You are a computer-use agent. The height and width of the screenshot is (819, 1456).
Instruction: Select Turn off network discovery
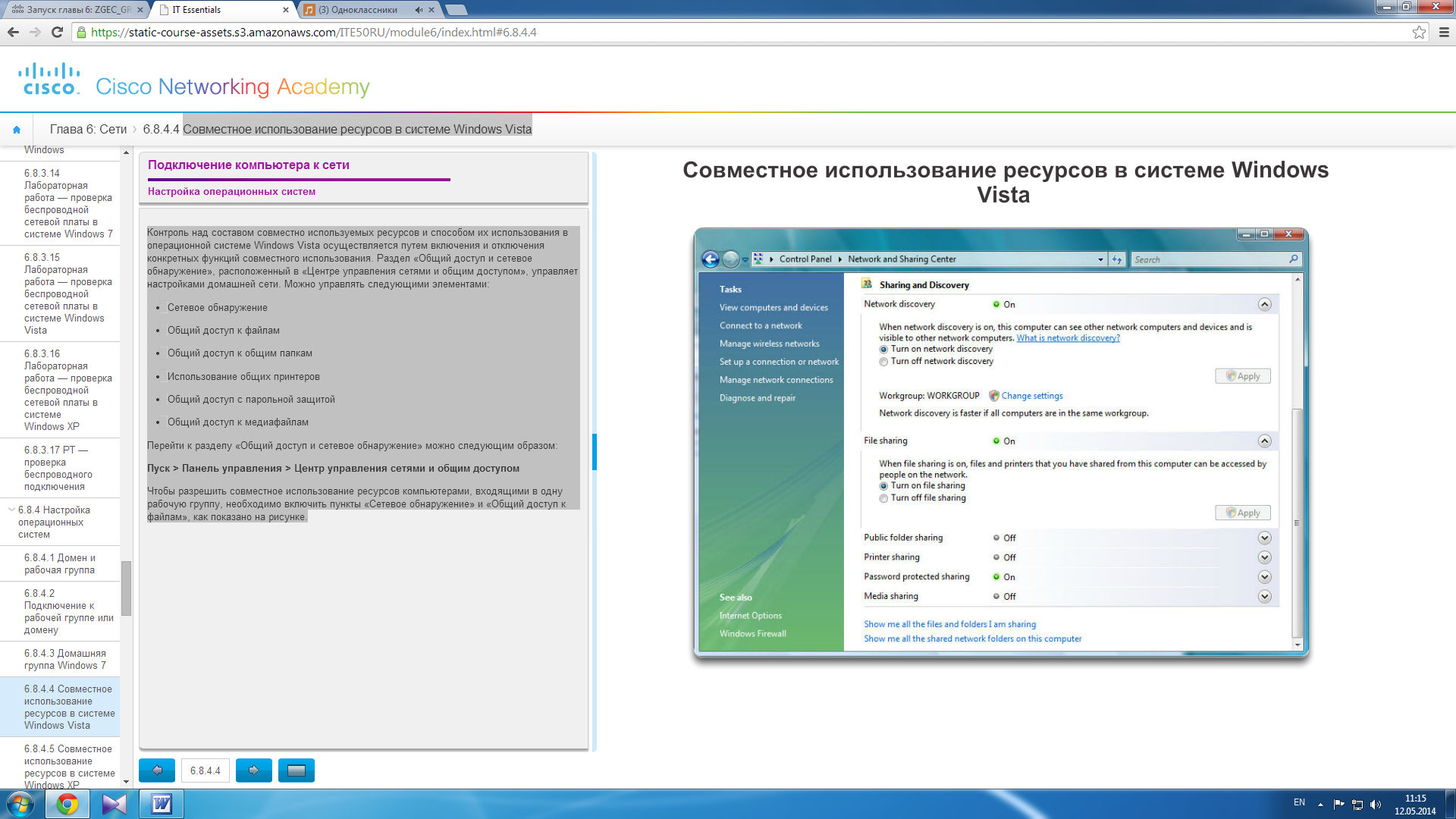pos(883,362)
